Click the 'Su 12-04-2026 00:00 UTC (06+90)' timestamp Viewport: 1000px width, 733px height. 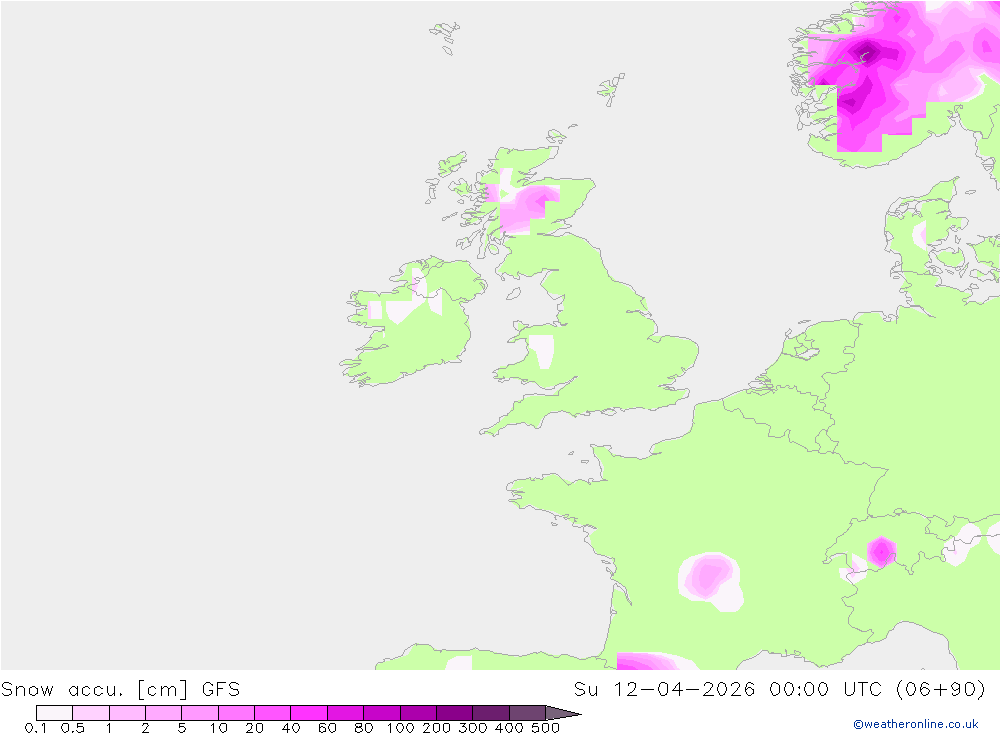[779, 690]
